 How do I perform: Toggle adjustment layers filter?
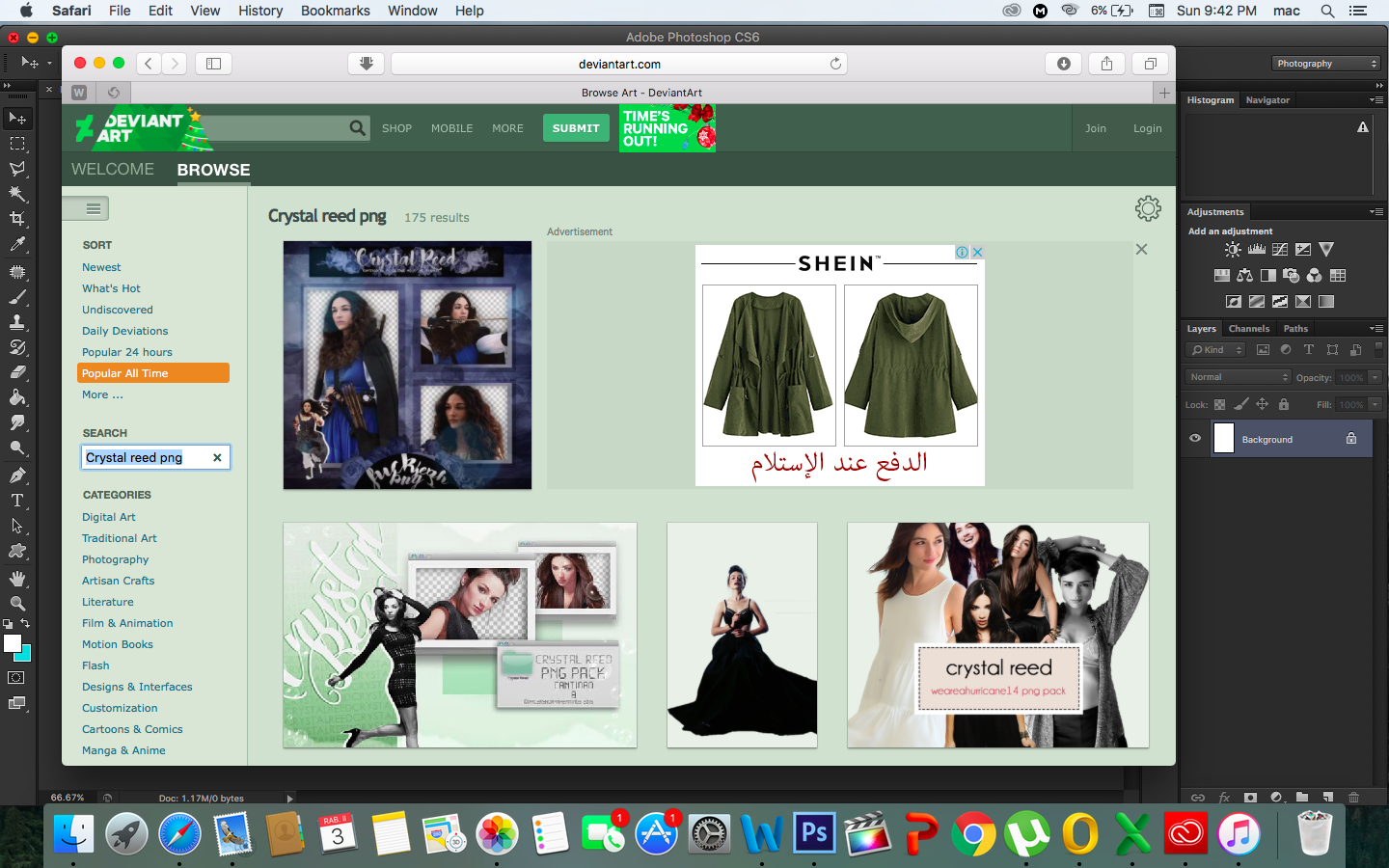[1286, 350]
